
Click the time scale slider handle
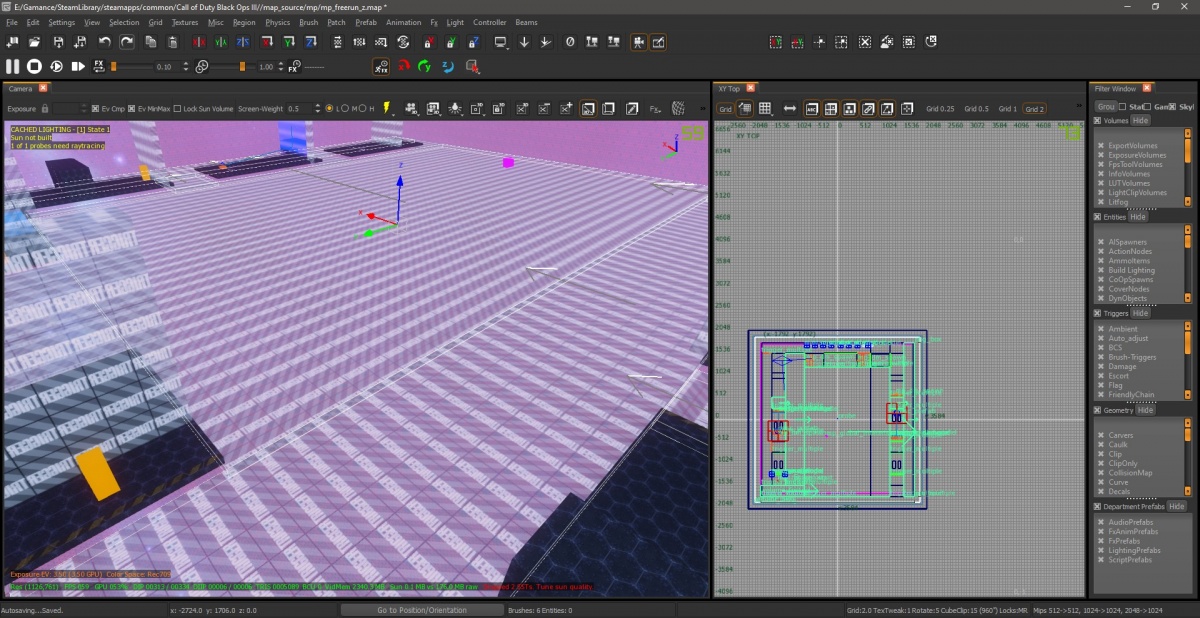pyautogui.click(x=242, y=67)
